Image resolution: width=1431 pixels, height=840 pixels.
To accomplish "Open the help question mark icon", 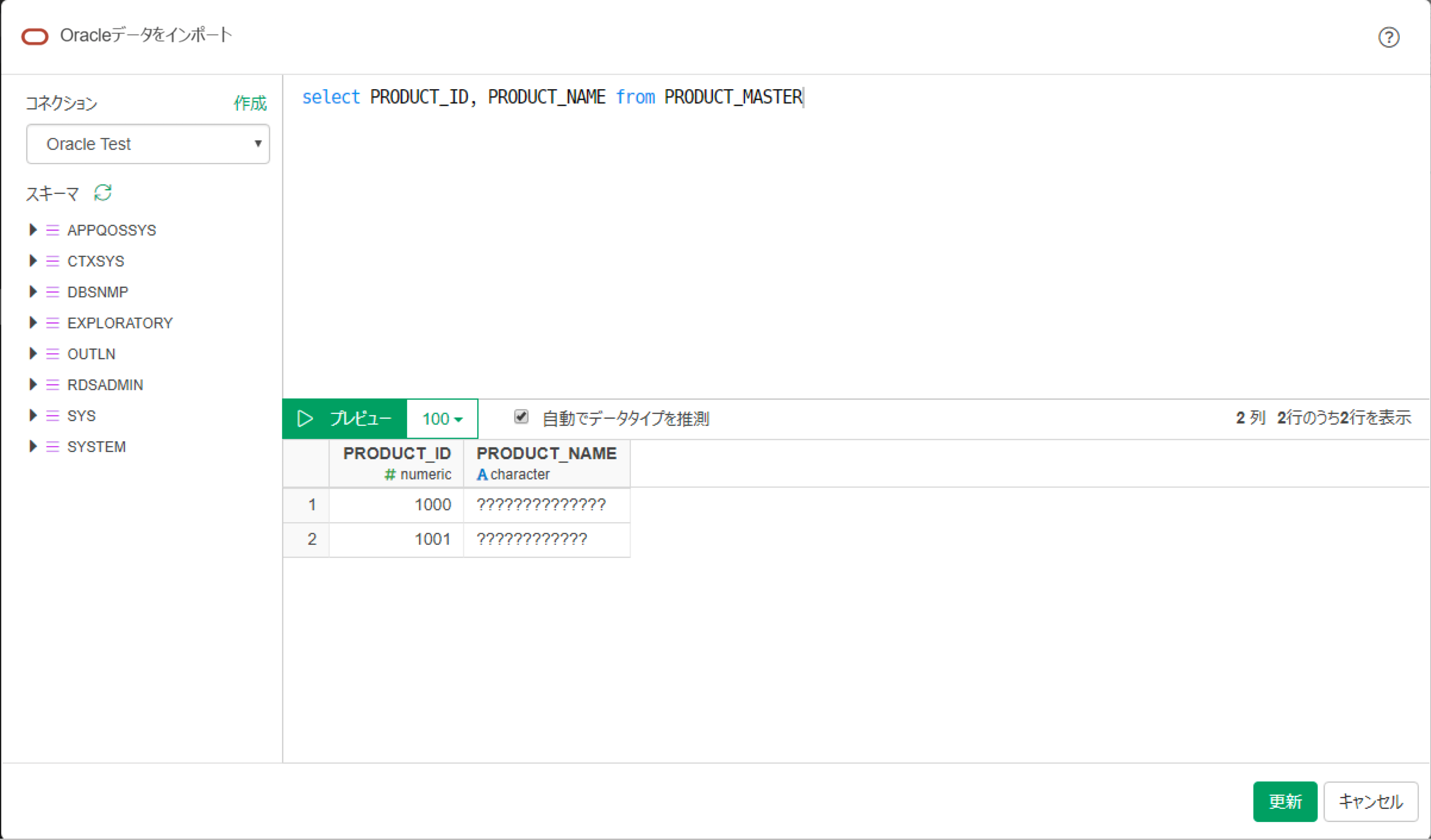I will 1388,38.
